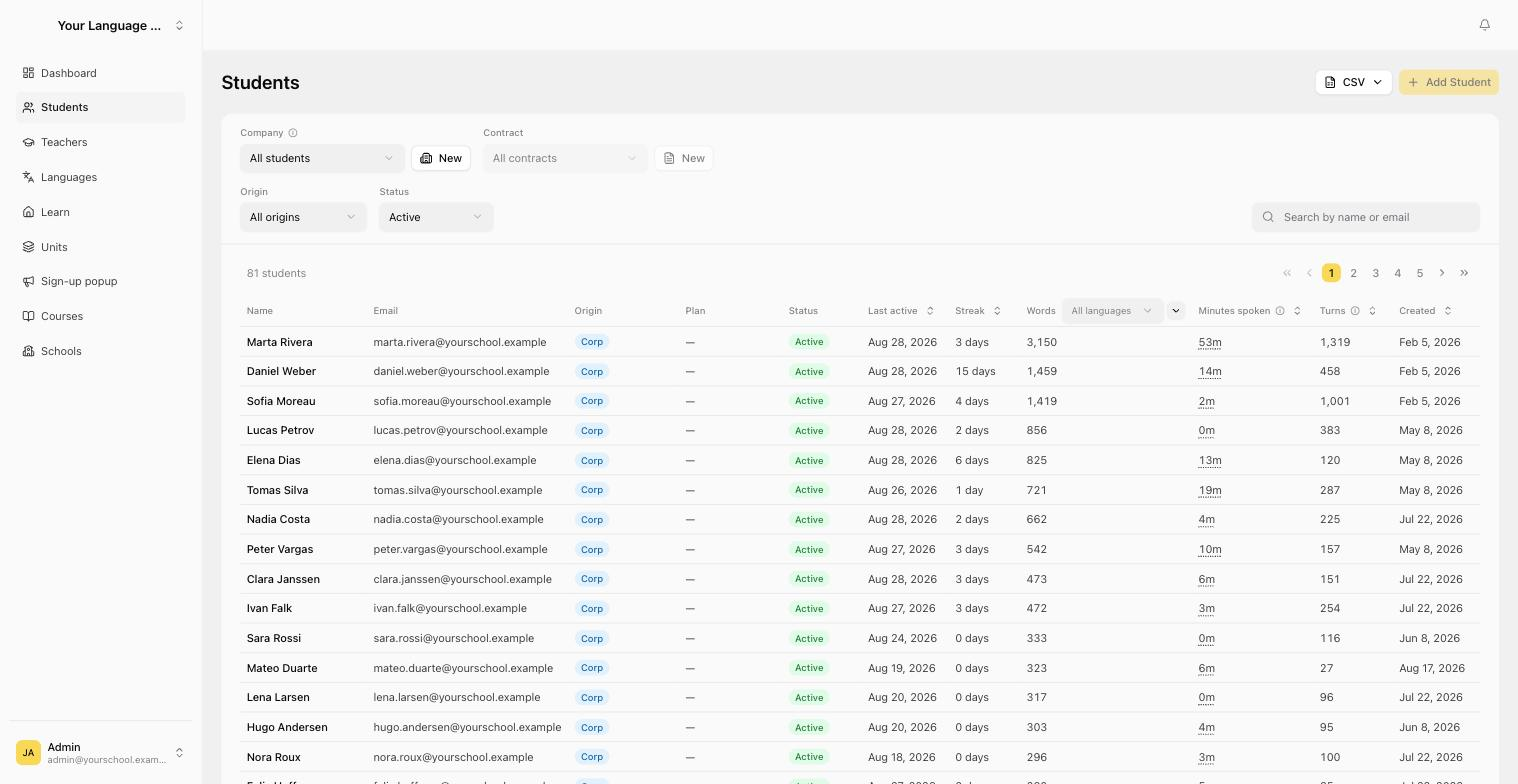This screenshot has height=784, width=1518.
Task: Sort by the Last active column
Action: point(930,311)
